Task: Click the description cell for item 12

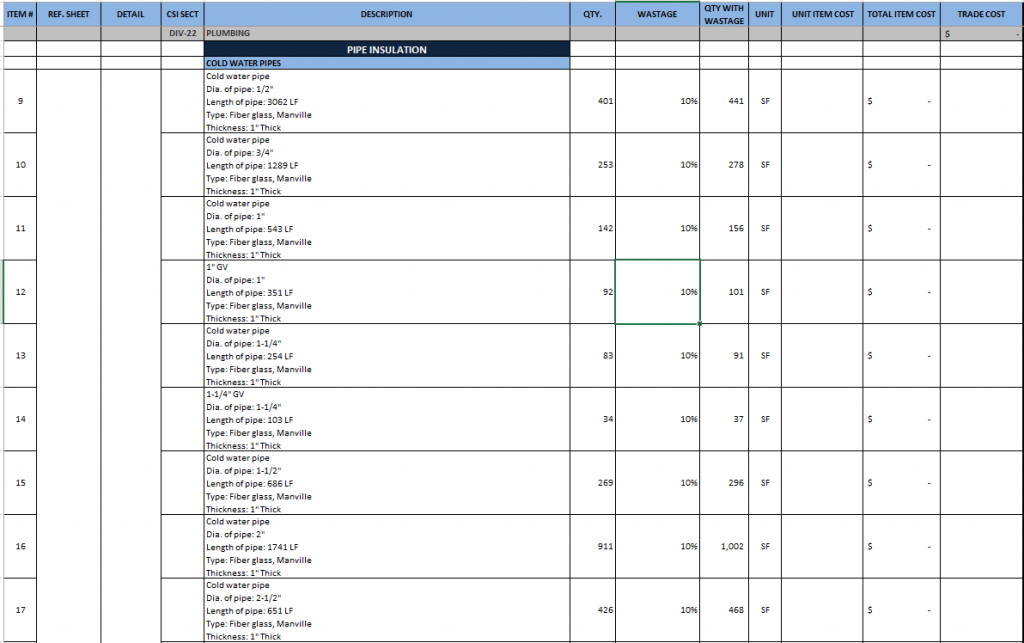Action: point(386,292)
